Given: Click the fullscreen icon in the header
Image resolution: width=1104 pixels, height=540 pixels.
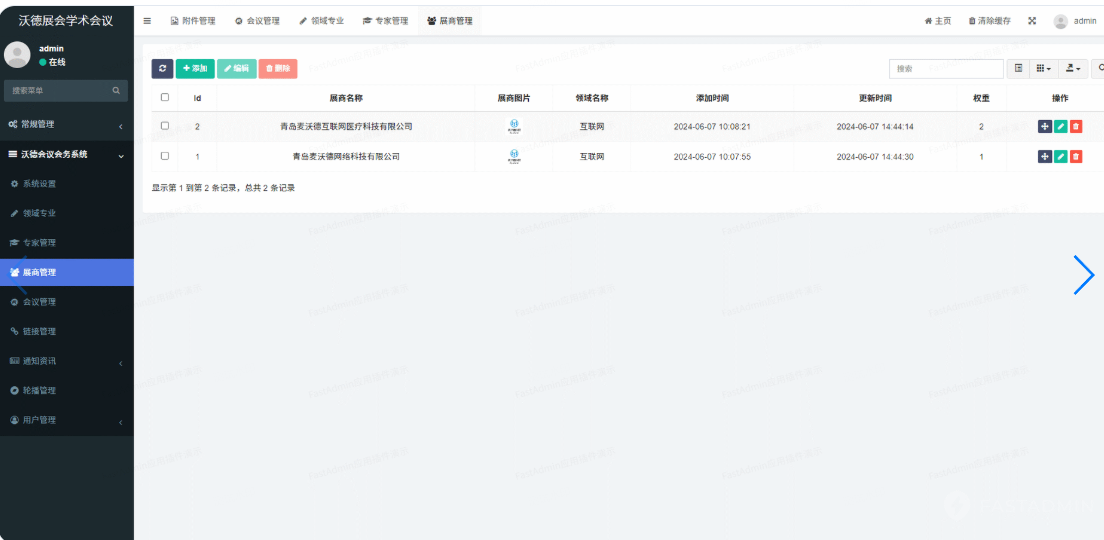Looking at the screenshot, I should (1032, 21).
